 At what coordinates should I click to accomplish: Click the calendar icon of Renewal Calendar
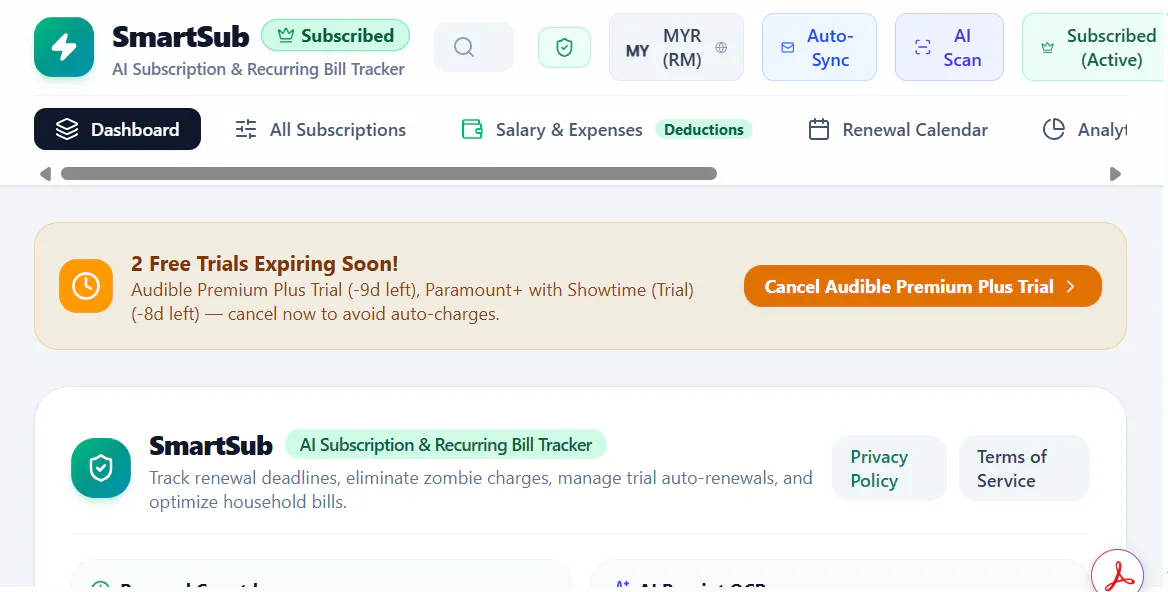[819, 130]
